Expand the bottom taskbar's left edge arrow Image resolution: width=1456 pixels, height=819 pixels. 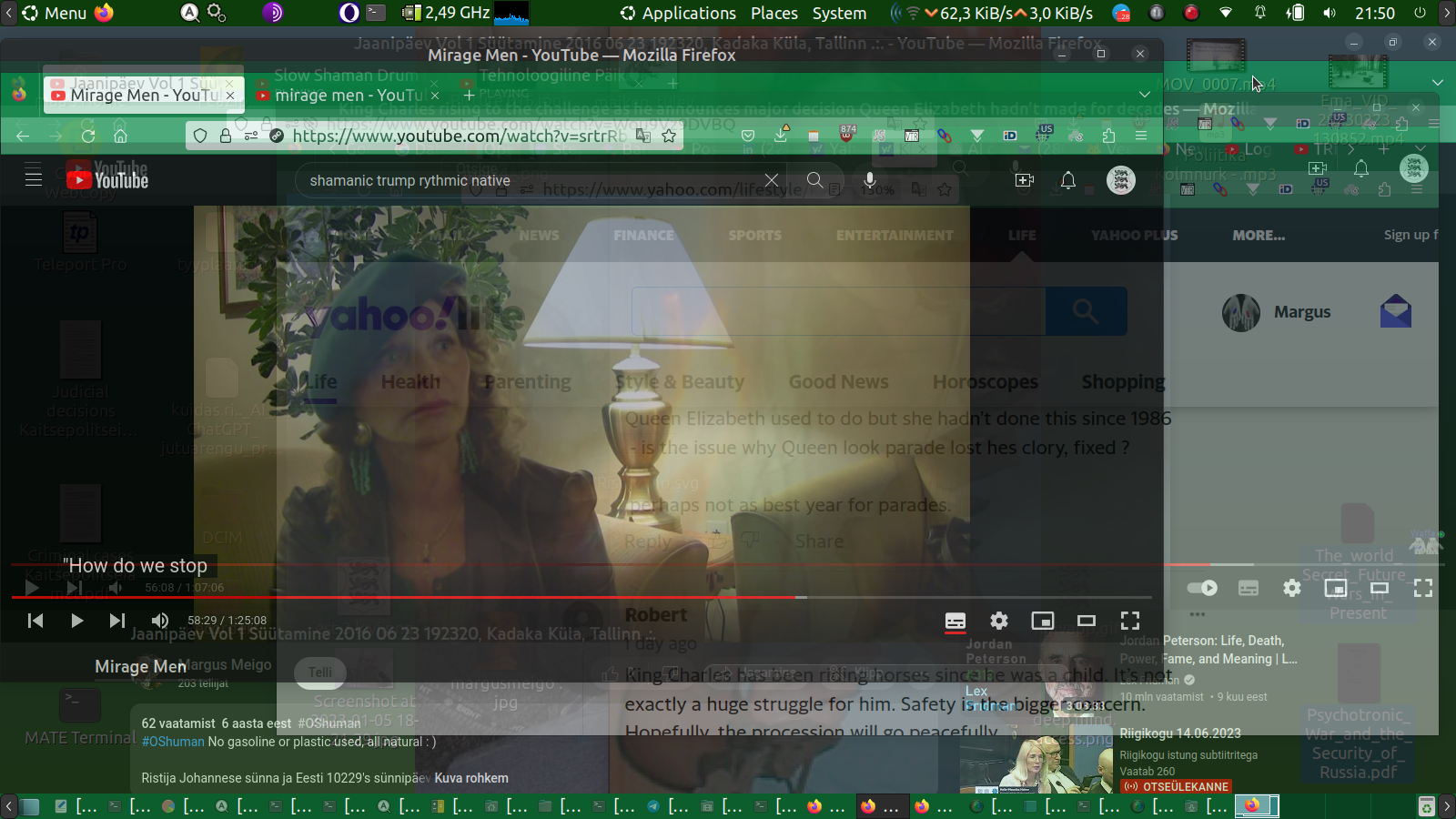pos(8,806)
